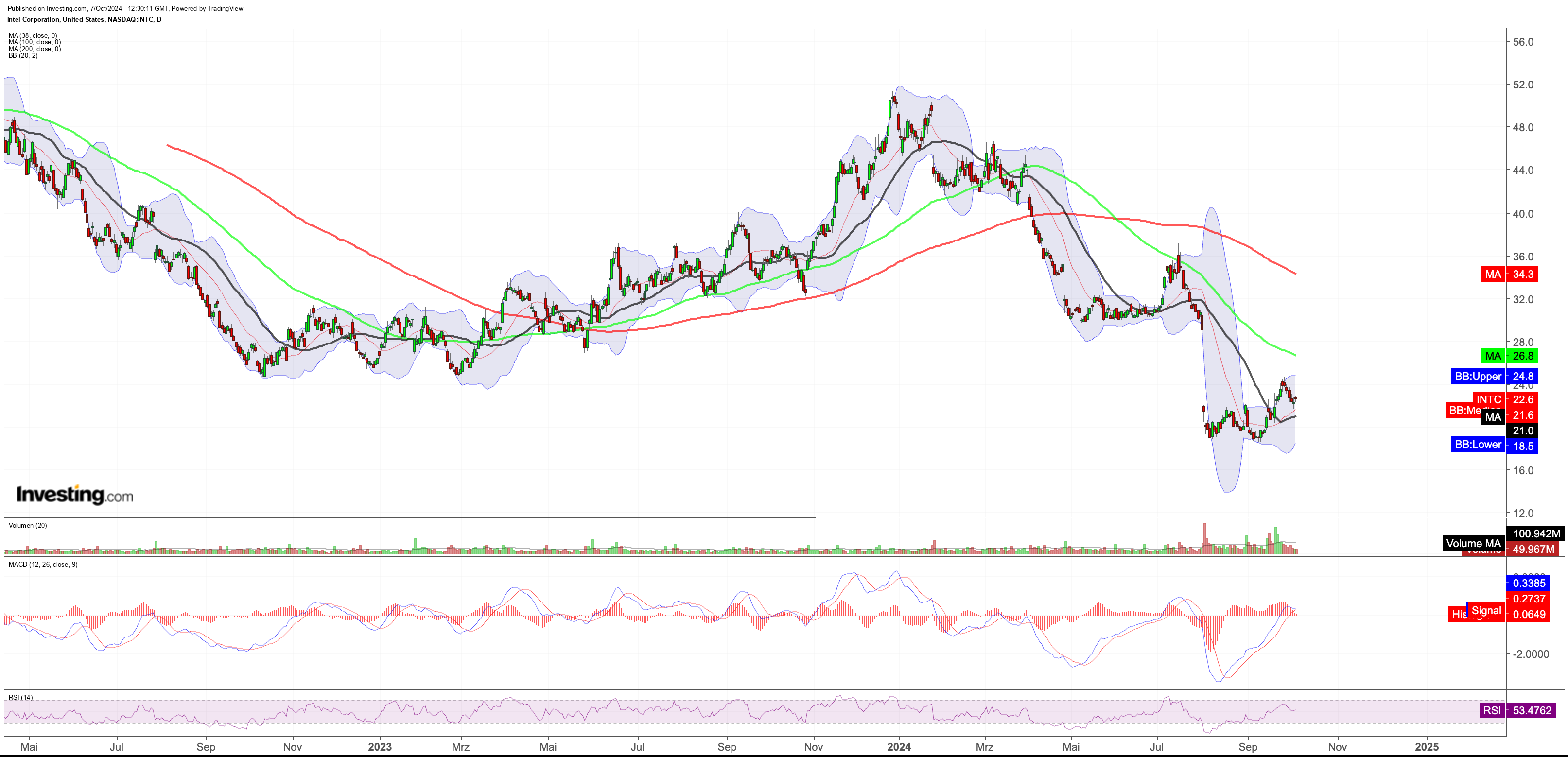Viewport: 1568px width, 757px height.
Task: Click the 'Volumen (20)' pane label
Action: (x=27, y=525)
